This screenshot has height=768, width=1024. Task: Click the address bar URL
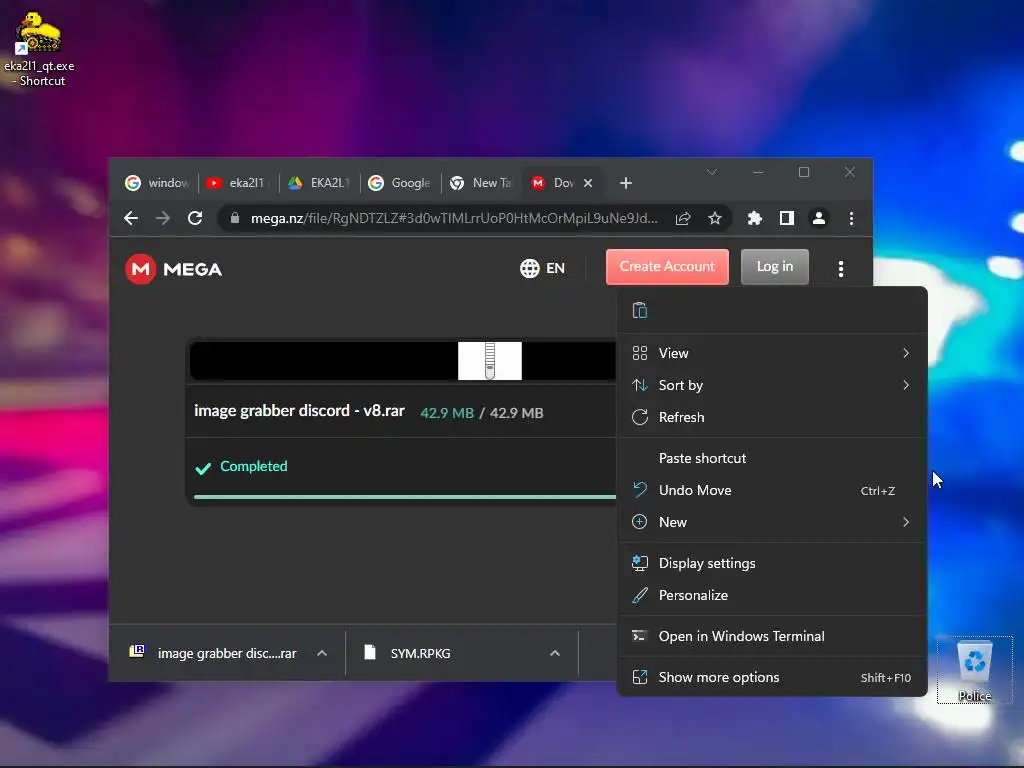[x=454, y=218]
